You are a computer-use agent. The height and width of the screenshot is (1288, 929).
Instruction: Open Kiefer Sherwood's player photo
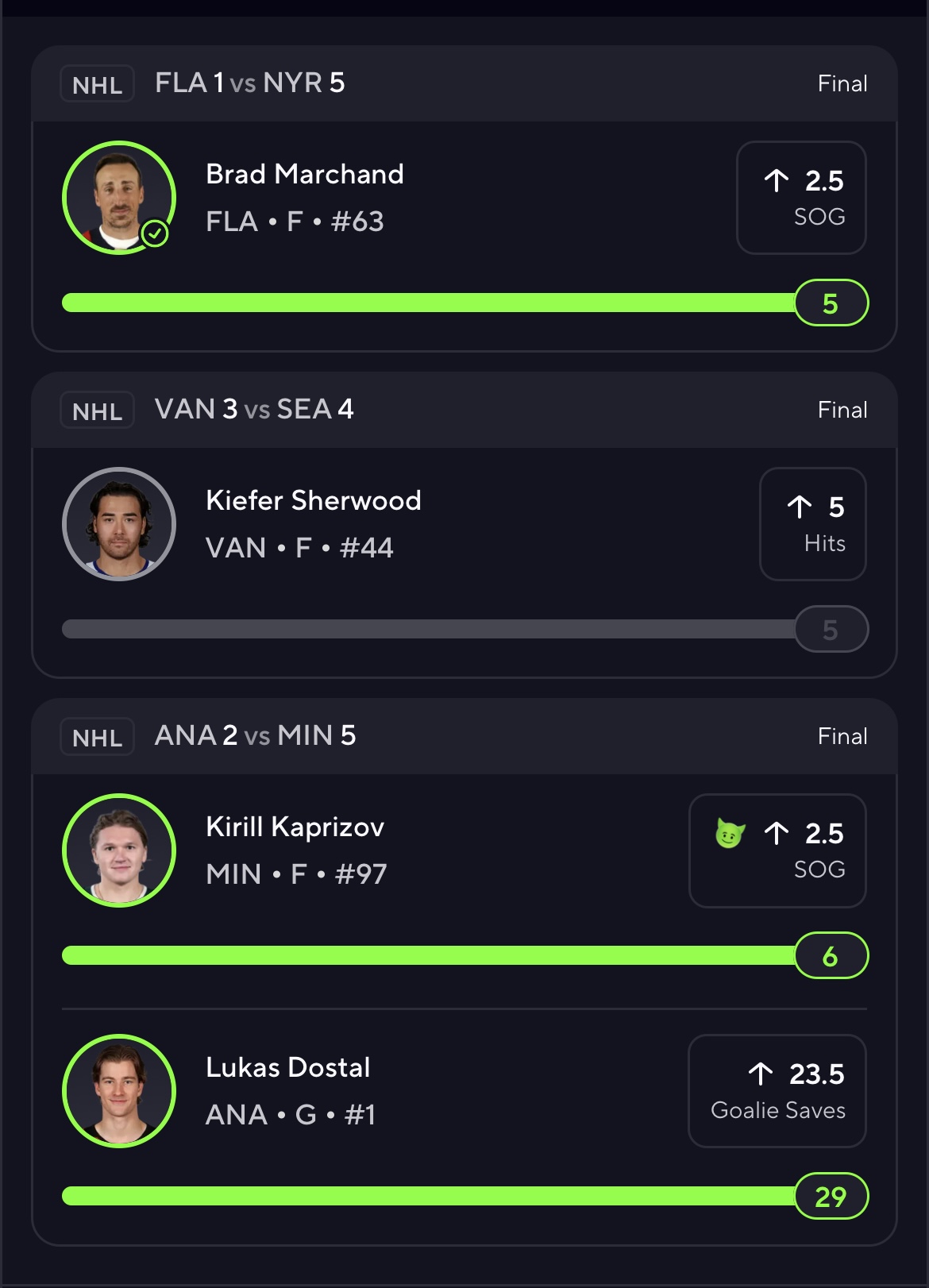click(119, 524)
